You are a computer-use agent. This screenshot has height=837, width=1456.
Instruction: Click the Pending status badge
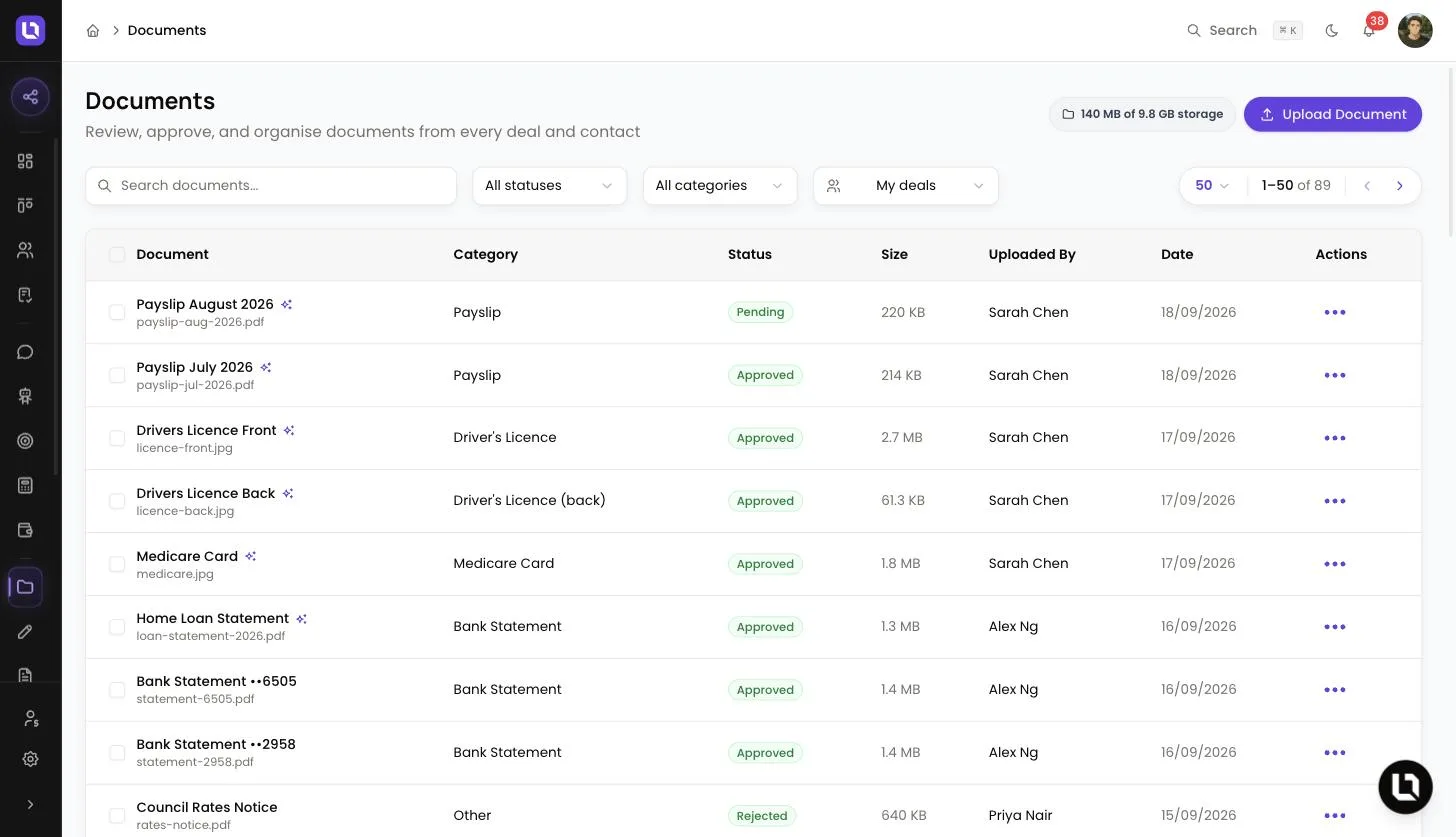[x=760, y=312]
